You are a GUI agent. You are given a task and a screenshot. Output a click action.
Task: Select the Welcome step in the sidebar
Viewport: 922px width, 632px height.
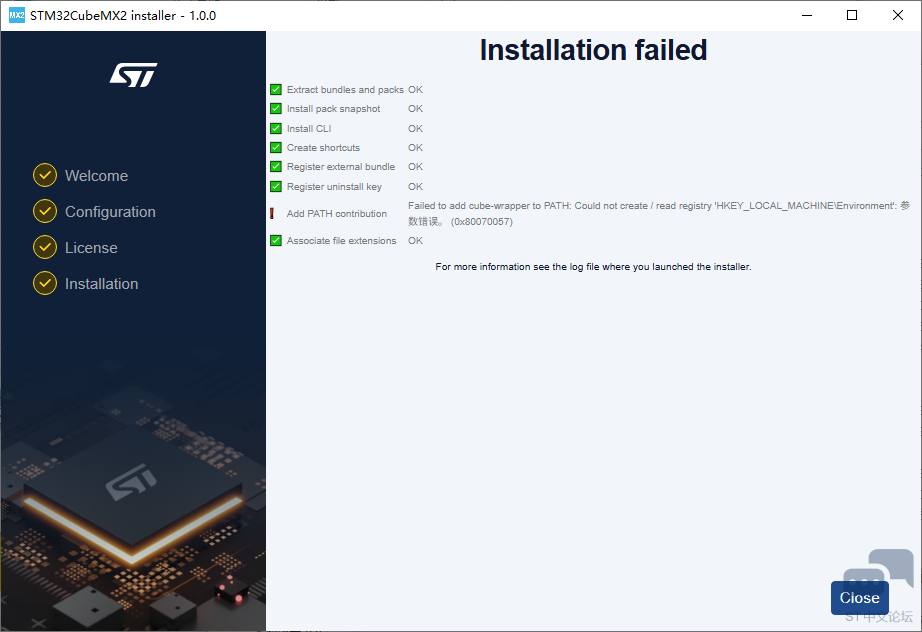[95, 175]
